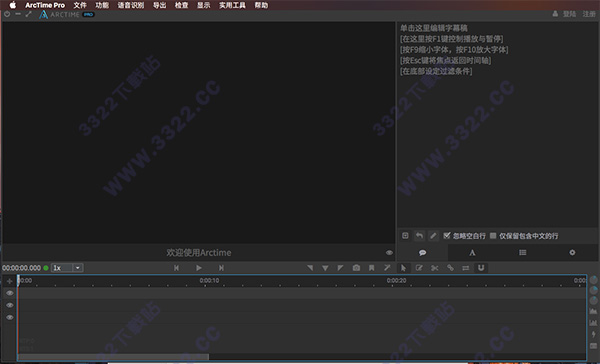Click the timeline ruler at 0:00:20
Viewport: 600px width, 364px height.
tap(396, 281)
